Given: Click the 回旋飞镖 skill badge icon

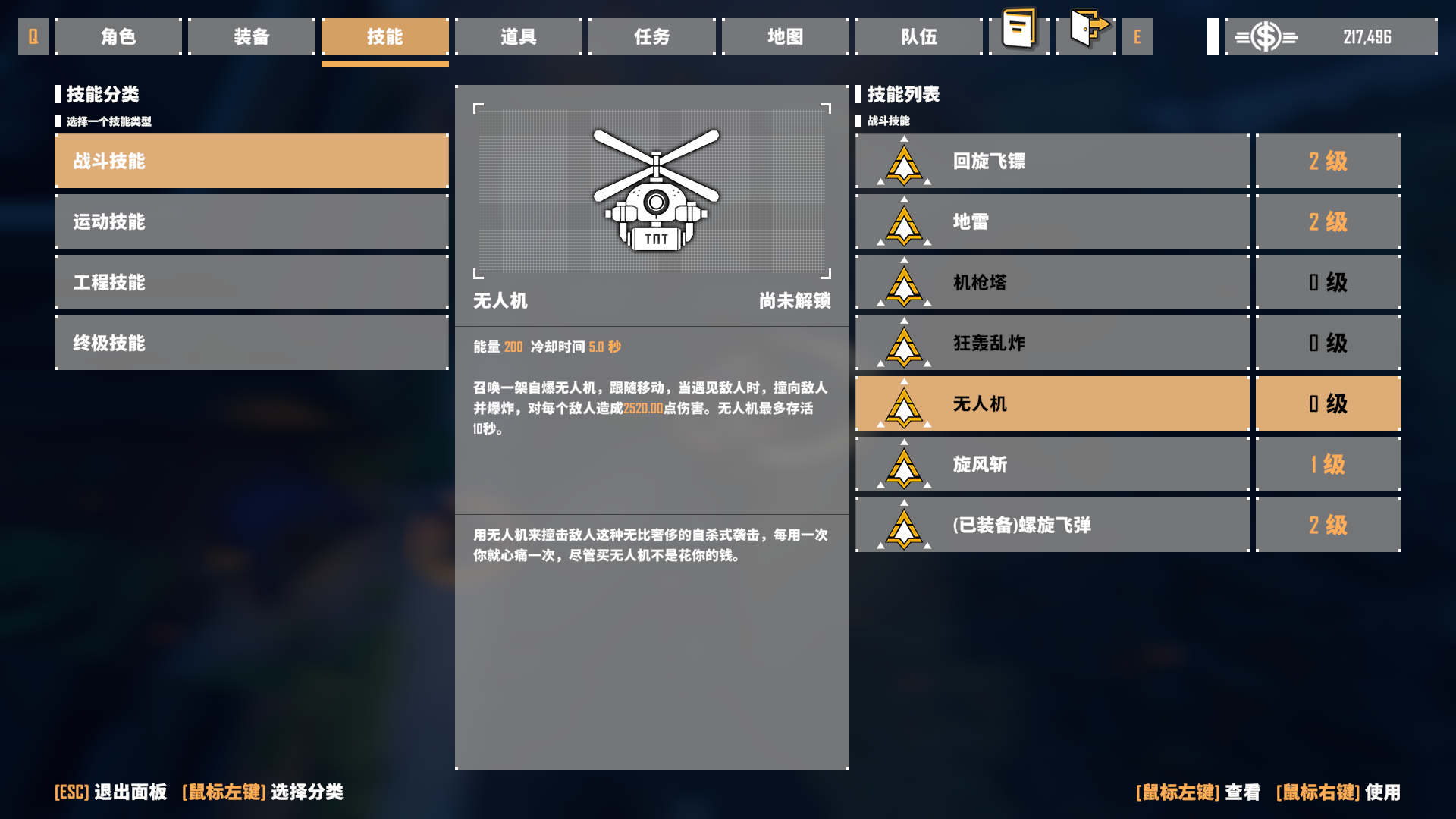Looking at the screenshot, I should (x=904, y=161).
